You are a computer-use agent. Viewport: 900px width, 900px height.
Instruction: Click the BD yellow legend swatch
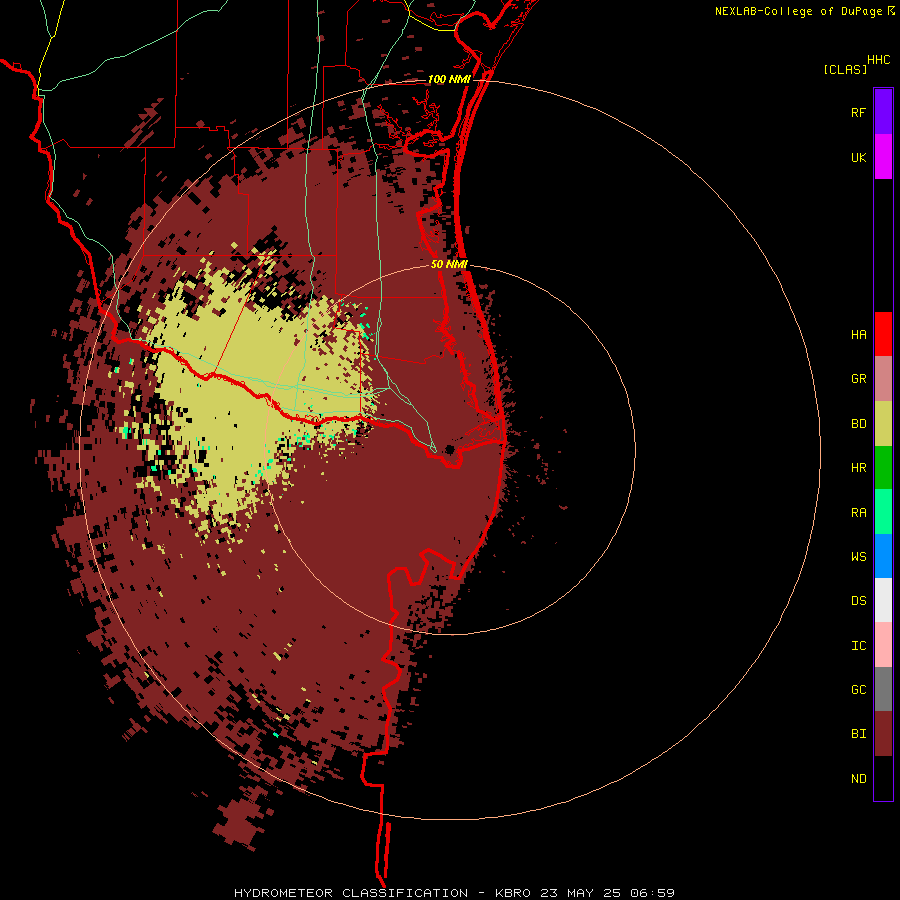[x=883, y=424]
